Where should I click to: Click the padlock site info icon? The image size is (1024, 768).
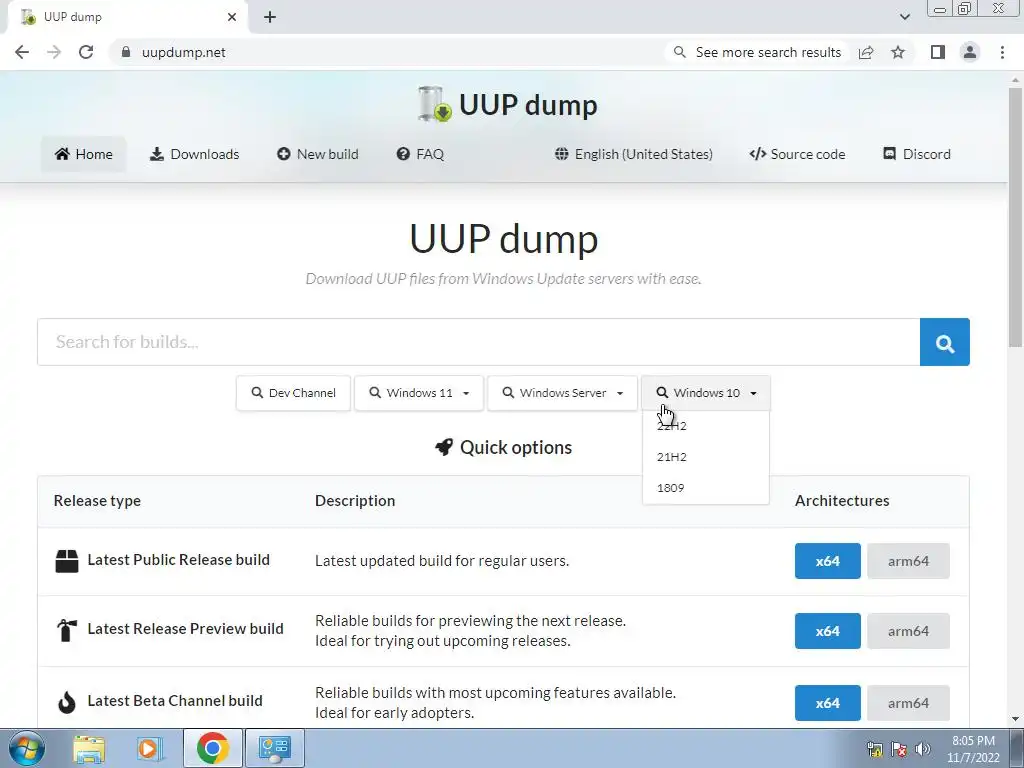[x=126, y=52]
